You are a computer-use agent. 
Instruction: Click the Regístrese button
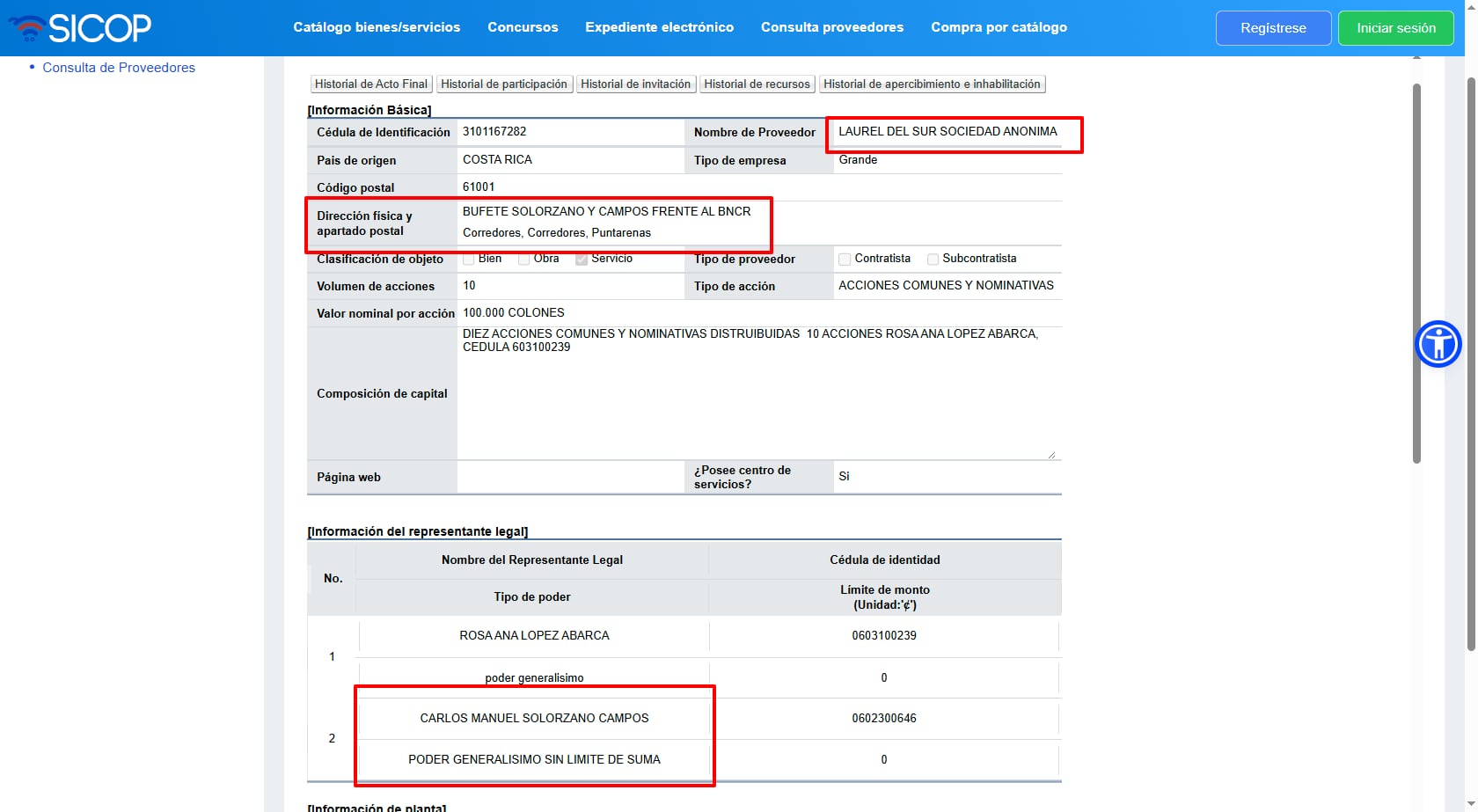1272,28
